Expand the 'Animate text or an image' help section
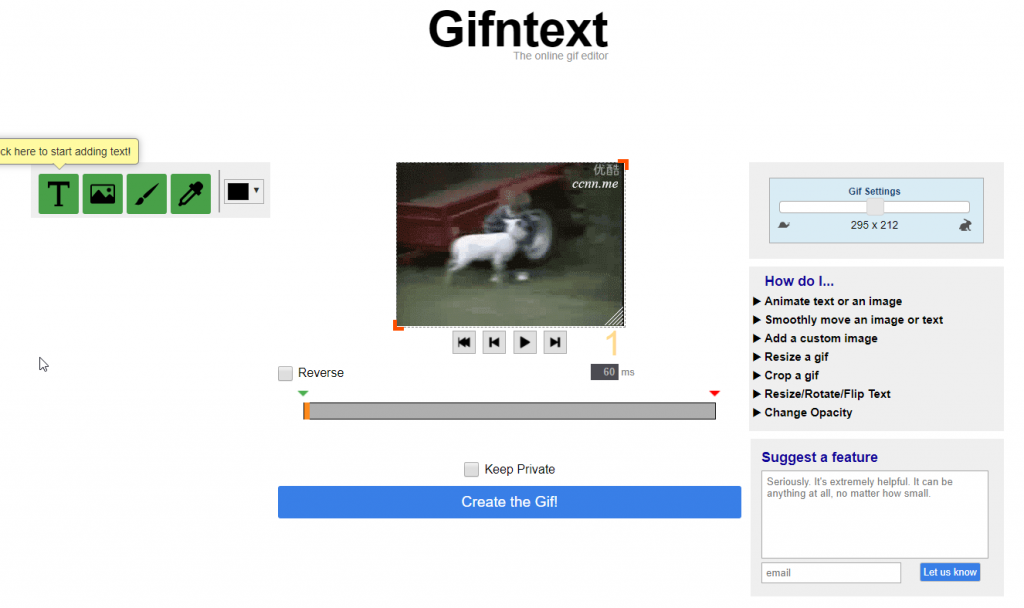1024x608 pixels. (831, 300)
